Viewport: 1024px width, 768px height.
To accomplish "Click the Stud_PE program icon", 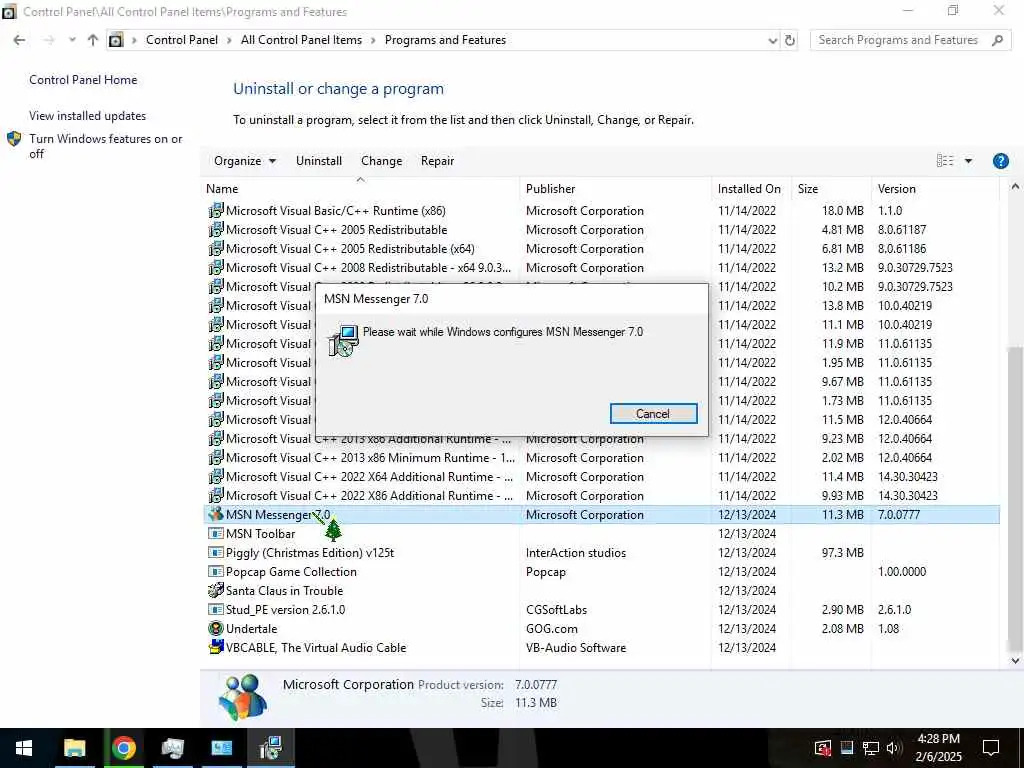I will pyautogui.click(x=216, y=609).
